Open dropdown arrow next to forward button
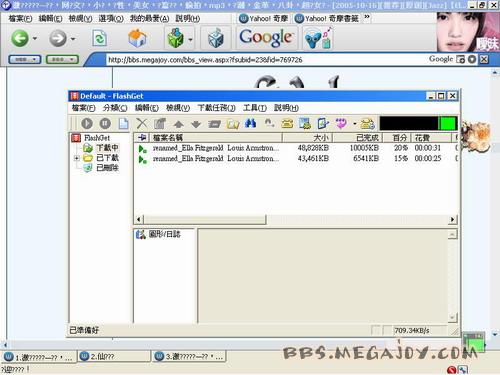 (73, 39)
